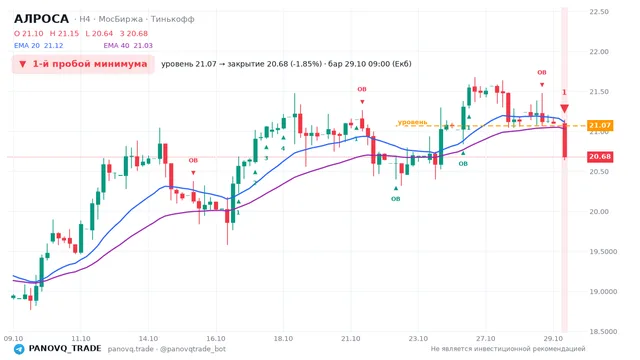This screenshot has width=640, height=360.
Task: Click the 19.5000 price axis label
Action: [603, 252]
